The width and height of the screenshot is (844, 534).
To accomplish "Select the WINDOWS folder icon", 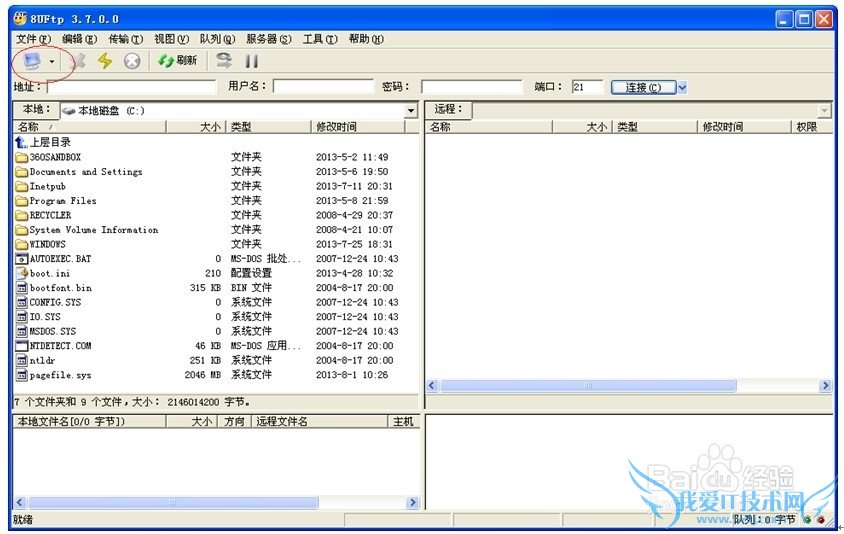I will coord(22,244).
